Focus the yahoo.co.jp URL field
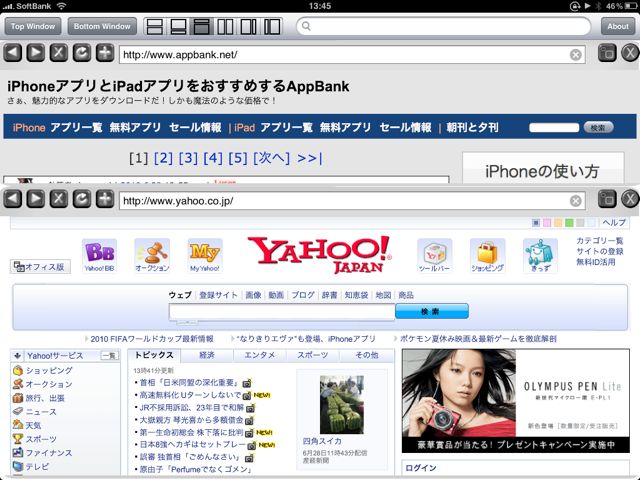This screenshot has width=640, height=480. coord(352,201)
